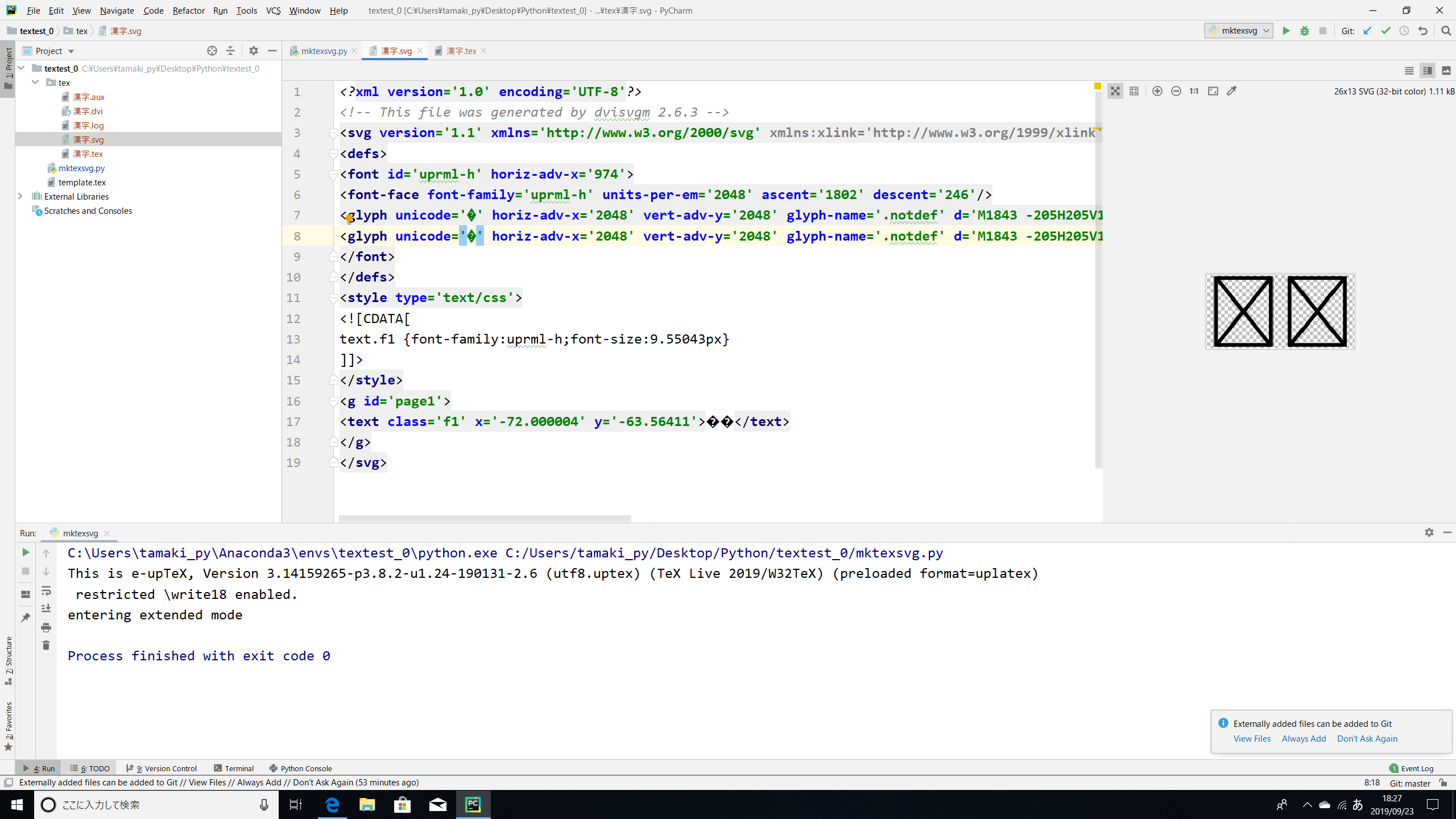Click the 漢字.svg file in project tree

click(x=88, y=139)
